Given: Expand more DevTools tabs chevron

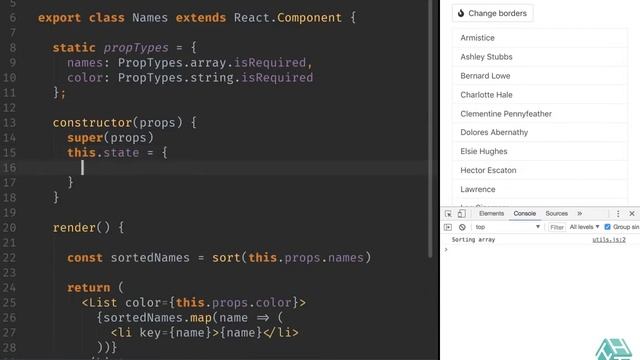Looking at the screenshot, I should 580,213.
